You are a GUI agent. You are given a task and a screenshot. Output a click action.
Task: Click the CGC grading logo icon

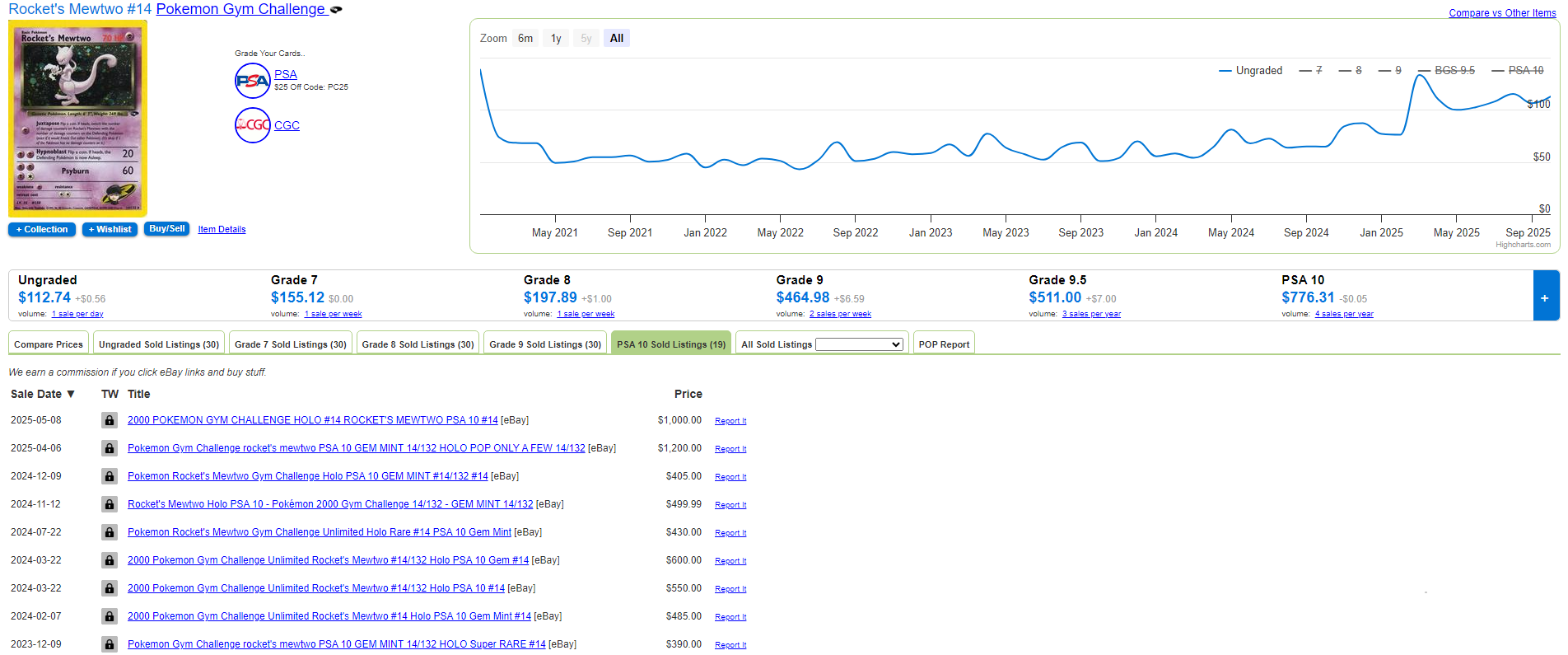tap(252, 125)
